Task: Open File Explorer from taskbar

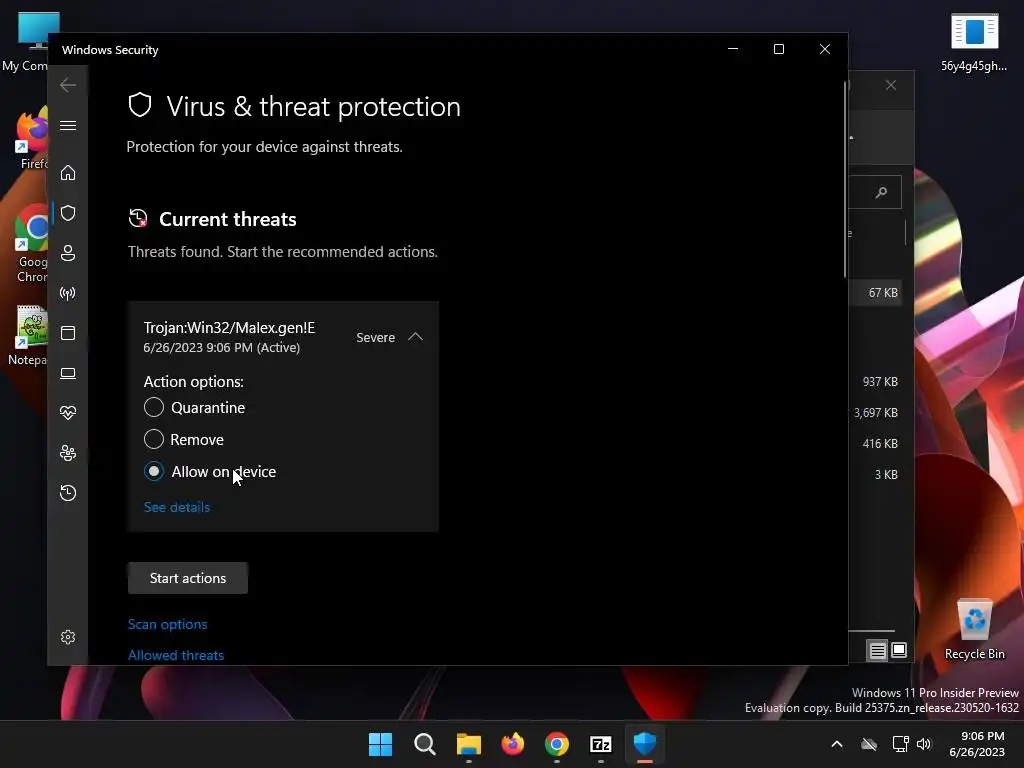Action: [468, 744]
